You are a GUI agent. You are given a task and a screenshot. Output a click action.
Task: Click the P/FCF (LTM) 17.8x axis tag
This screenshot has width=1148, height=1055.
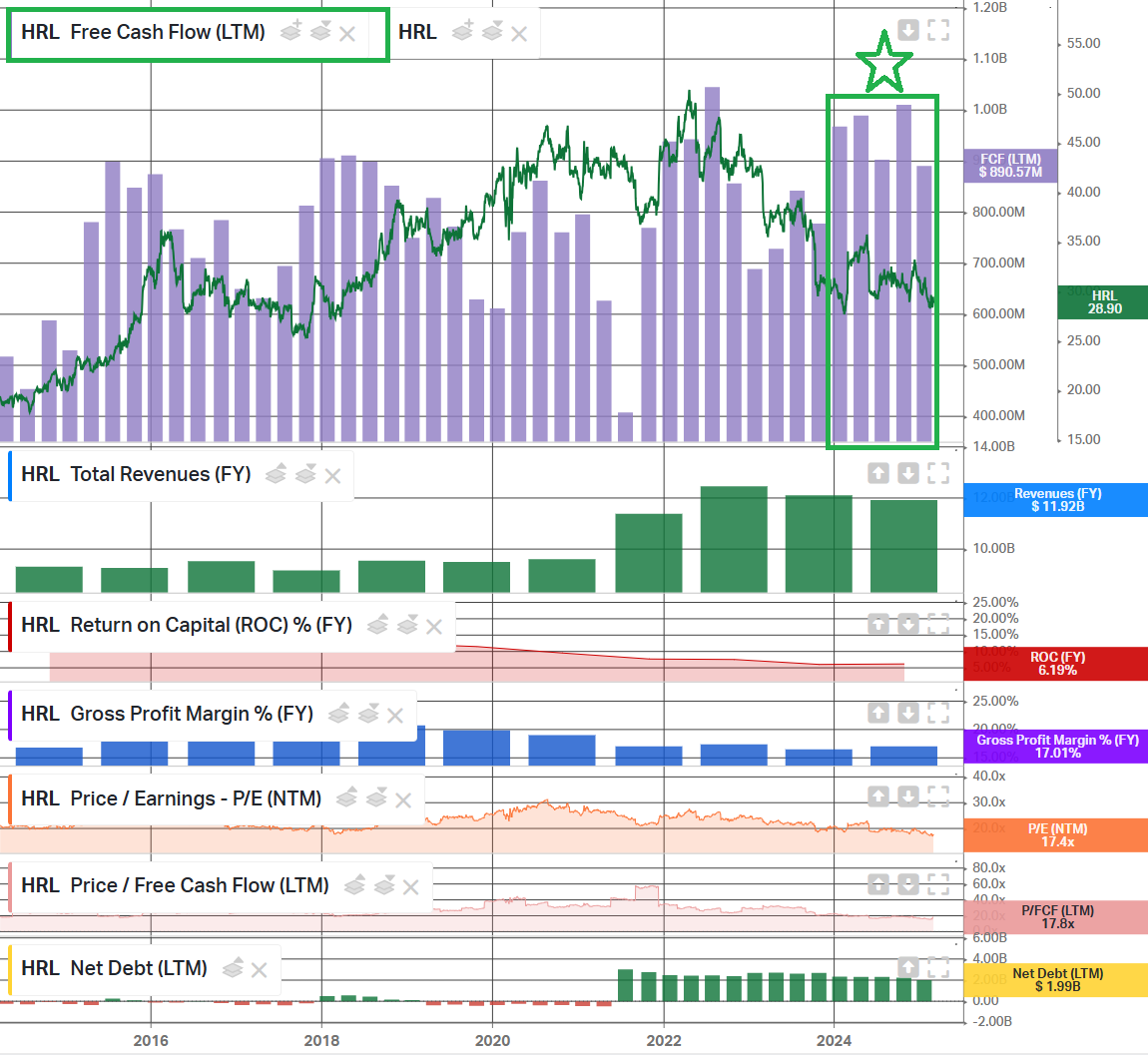coord(1057,916)
